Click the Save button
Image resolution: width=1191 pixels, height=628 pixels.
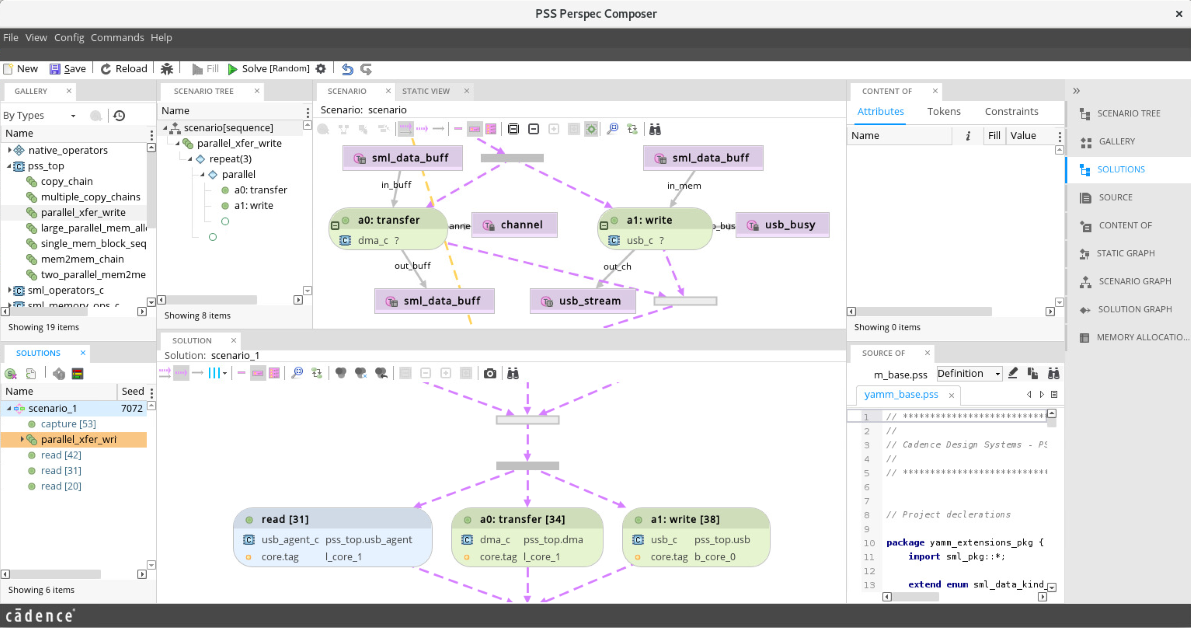point(67,68)
